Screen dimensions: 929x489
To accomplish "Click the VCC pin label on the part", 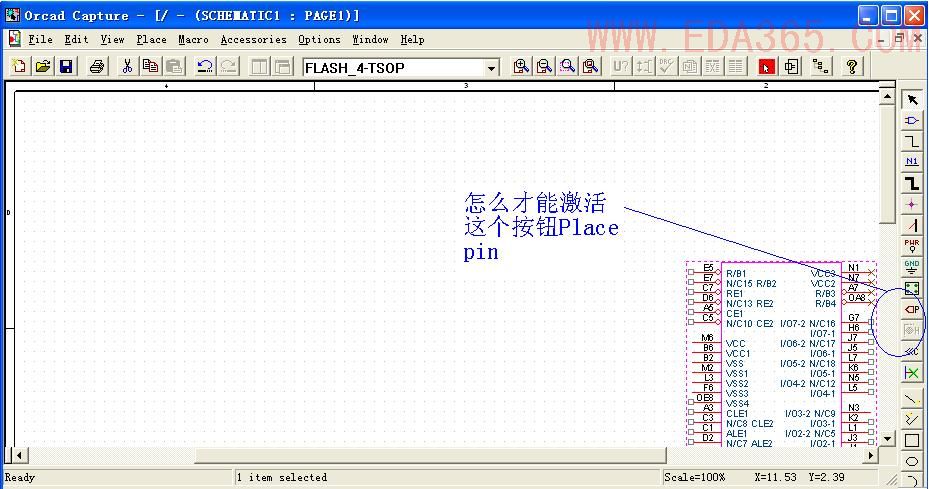I will tap(735, 344).
